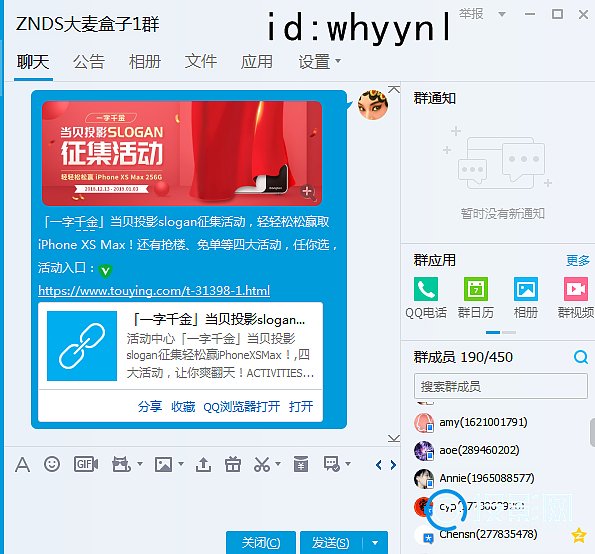595x554 pixels.
Task: Click the member list scrollbar
Action: 592,433
